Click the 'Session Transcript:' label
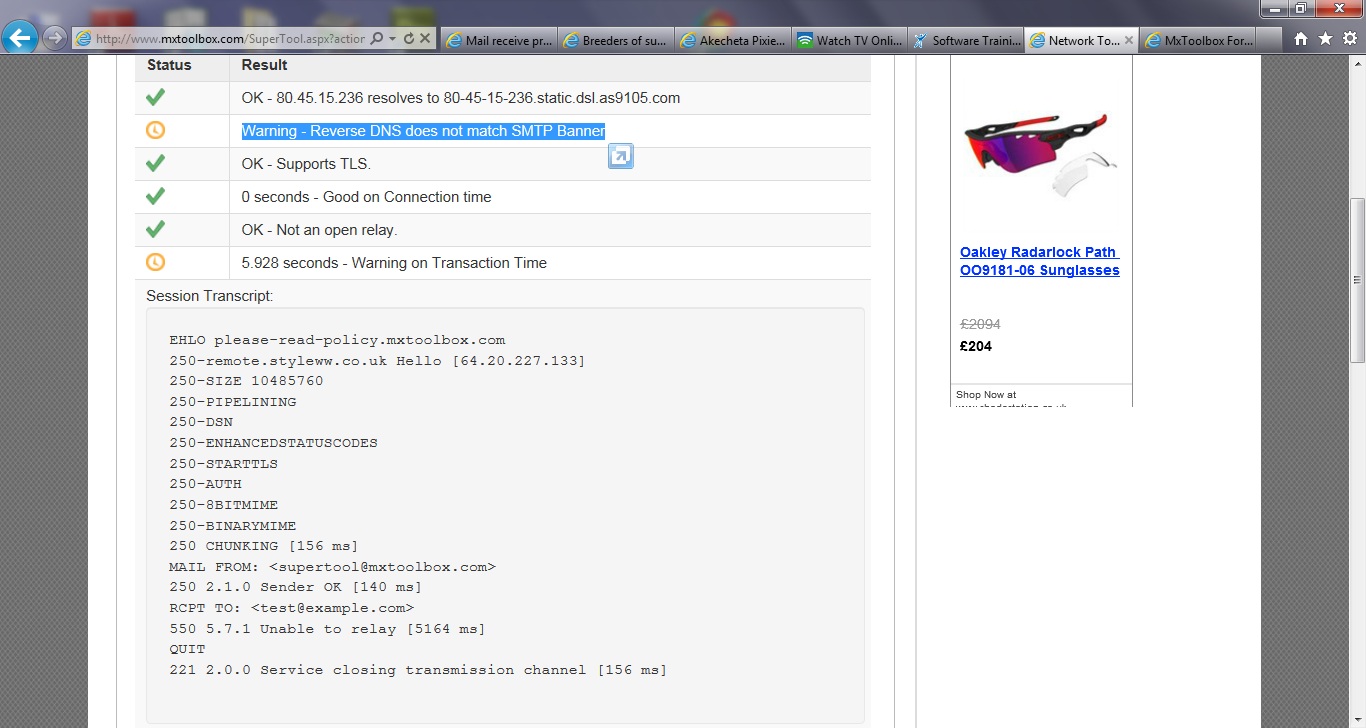The image size is (1366, 728). click(x=209, y=296)
